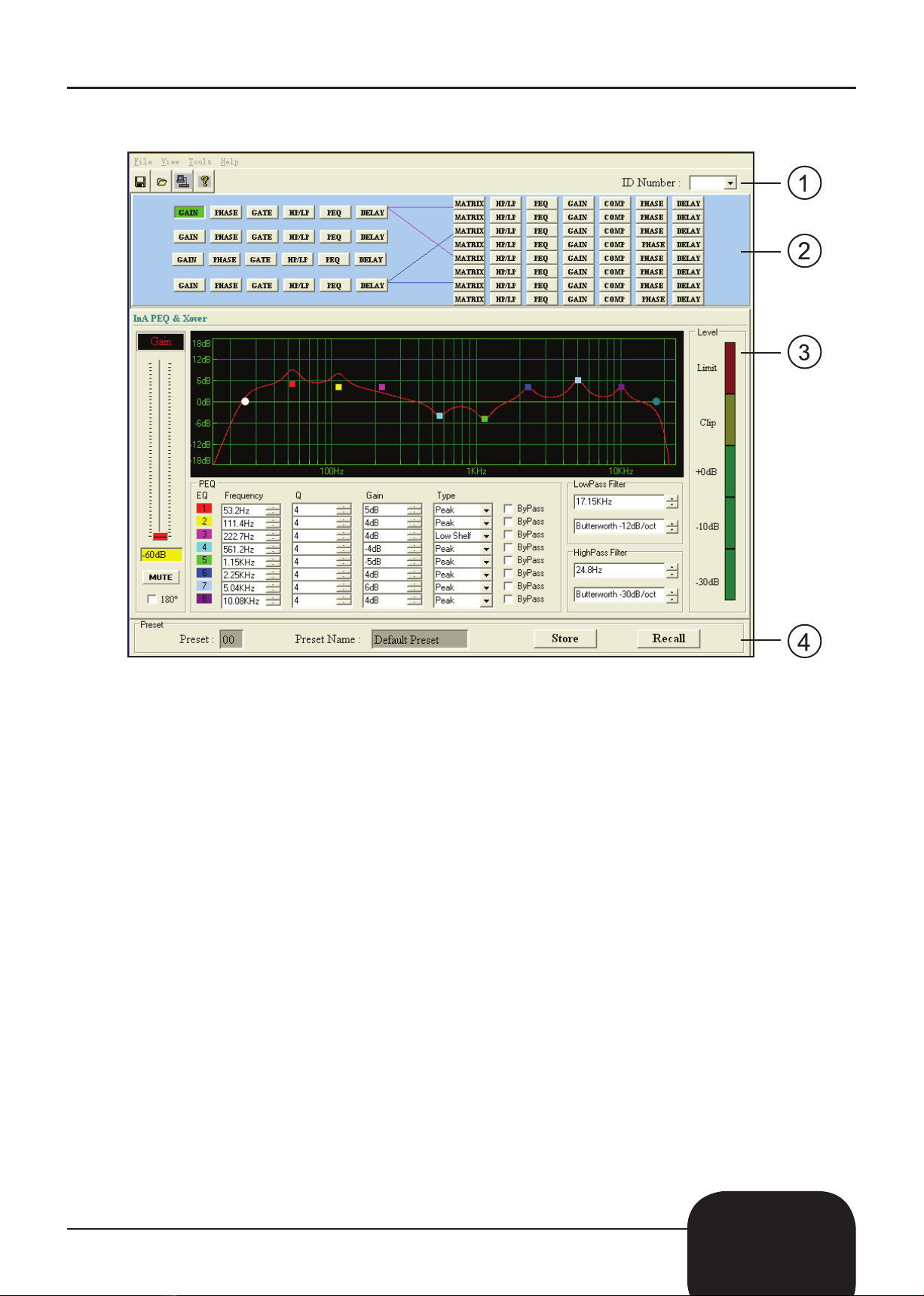This screenshot has width=924, height=1296.
Task: Click the computer connect icon in toolbar
Action: coord(182,181)
